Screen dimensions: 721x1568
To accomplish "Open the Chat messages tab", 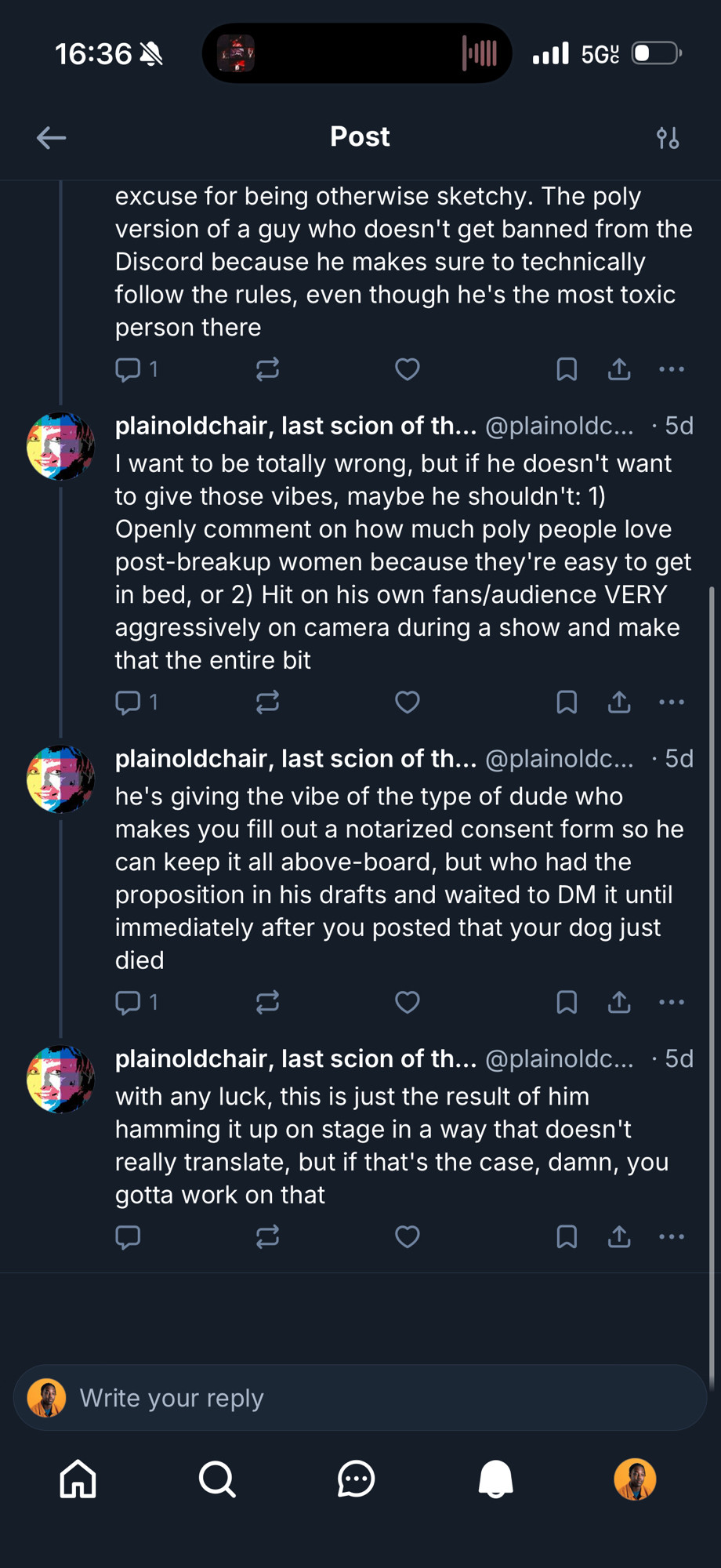I will (356, 1479).
